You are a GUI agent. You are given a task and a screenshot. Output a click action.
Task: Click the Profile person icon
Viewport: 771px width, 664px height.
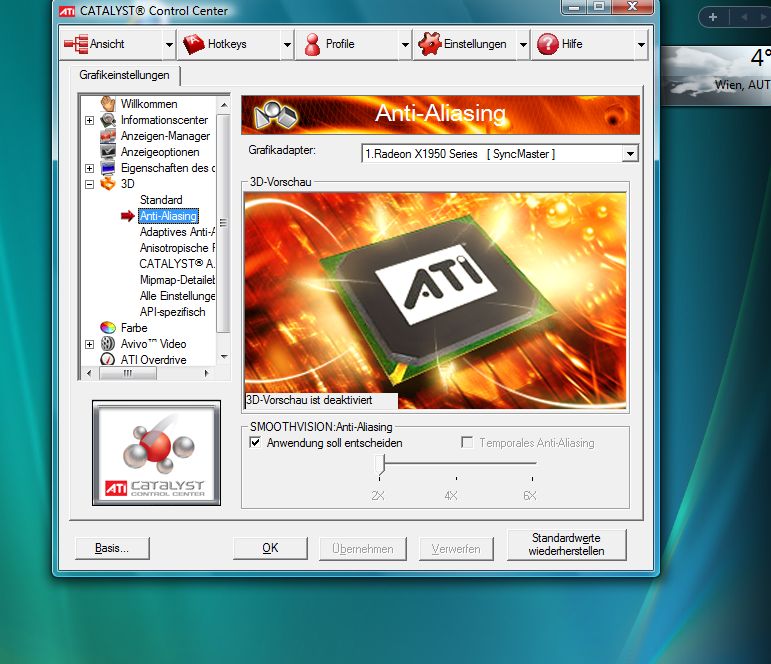tap(312, 44)
